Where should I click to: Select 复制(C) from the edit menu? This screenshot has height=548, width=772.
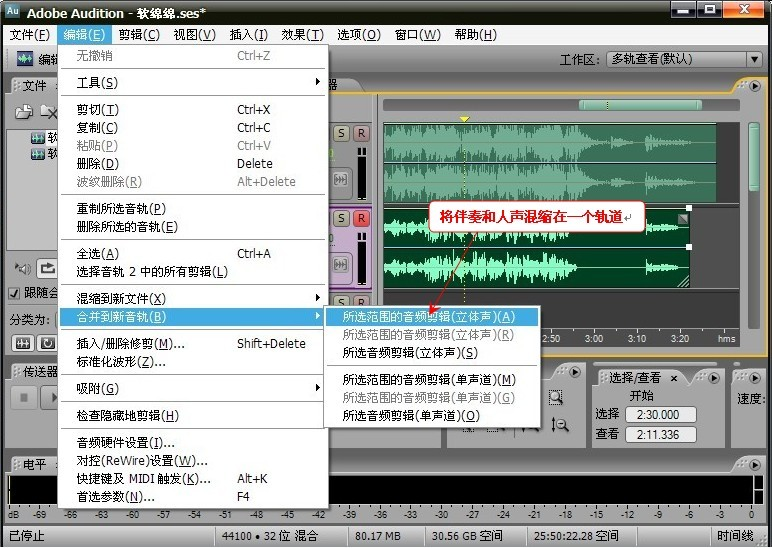click(193, 128)
